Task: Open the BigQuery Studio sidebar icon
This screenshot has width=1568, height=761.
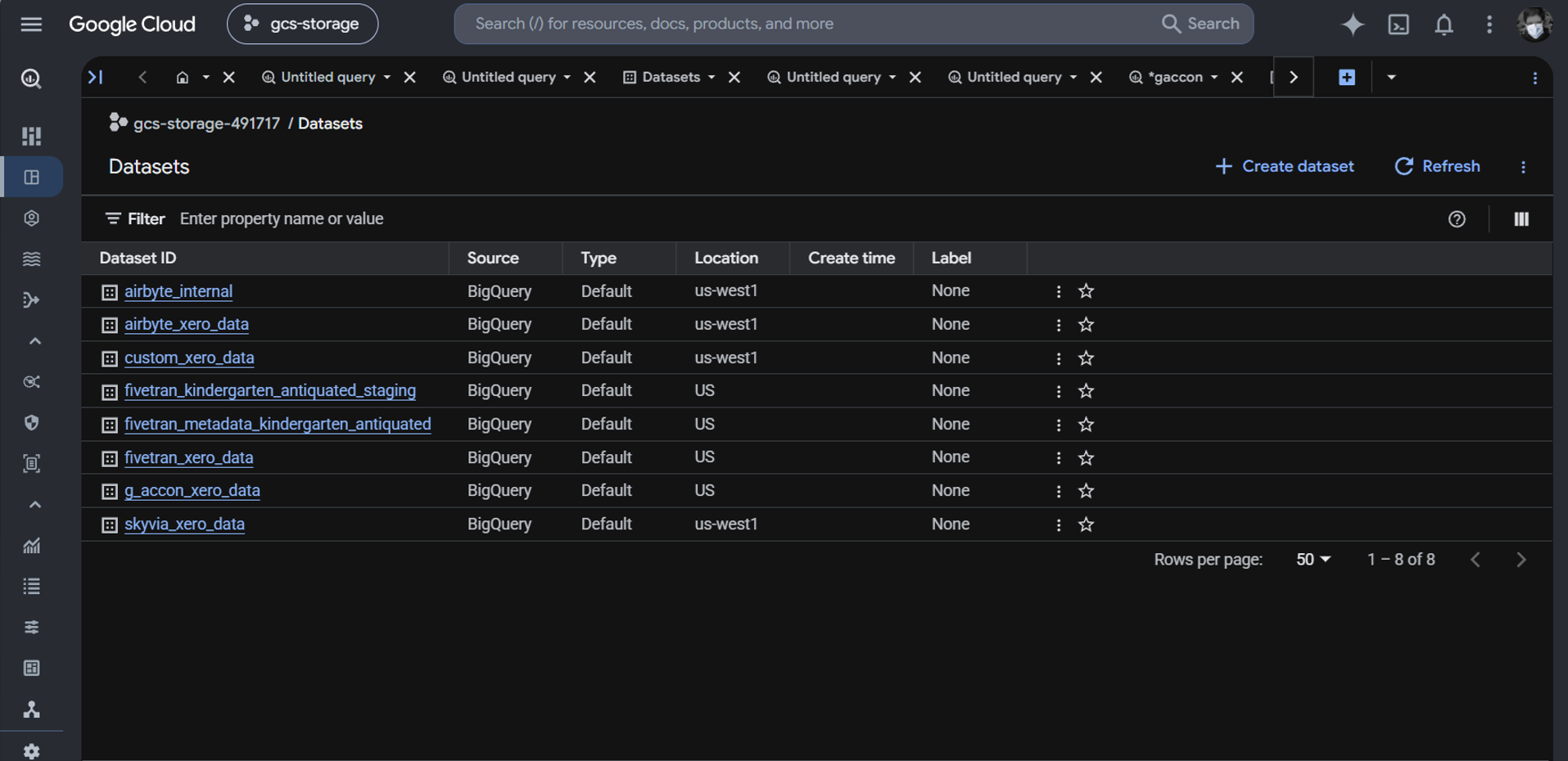Action: [x=31, y=177]
